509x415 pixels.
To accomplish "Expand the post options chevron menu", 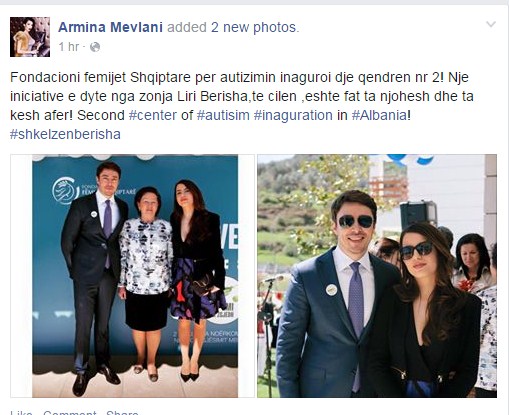I will pyautogui.click(x=491, y=24).
